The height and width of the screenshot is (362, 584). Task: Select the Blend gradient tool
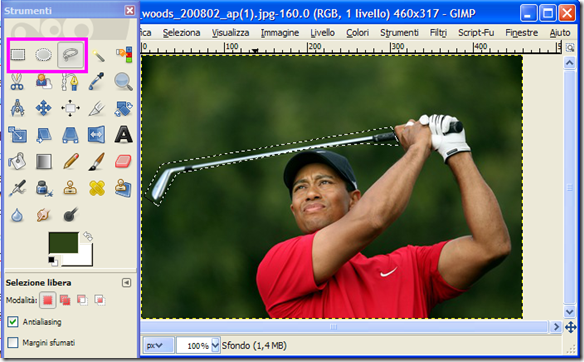click(x=44, y=162)
